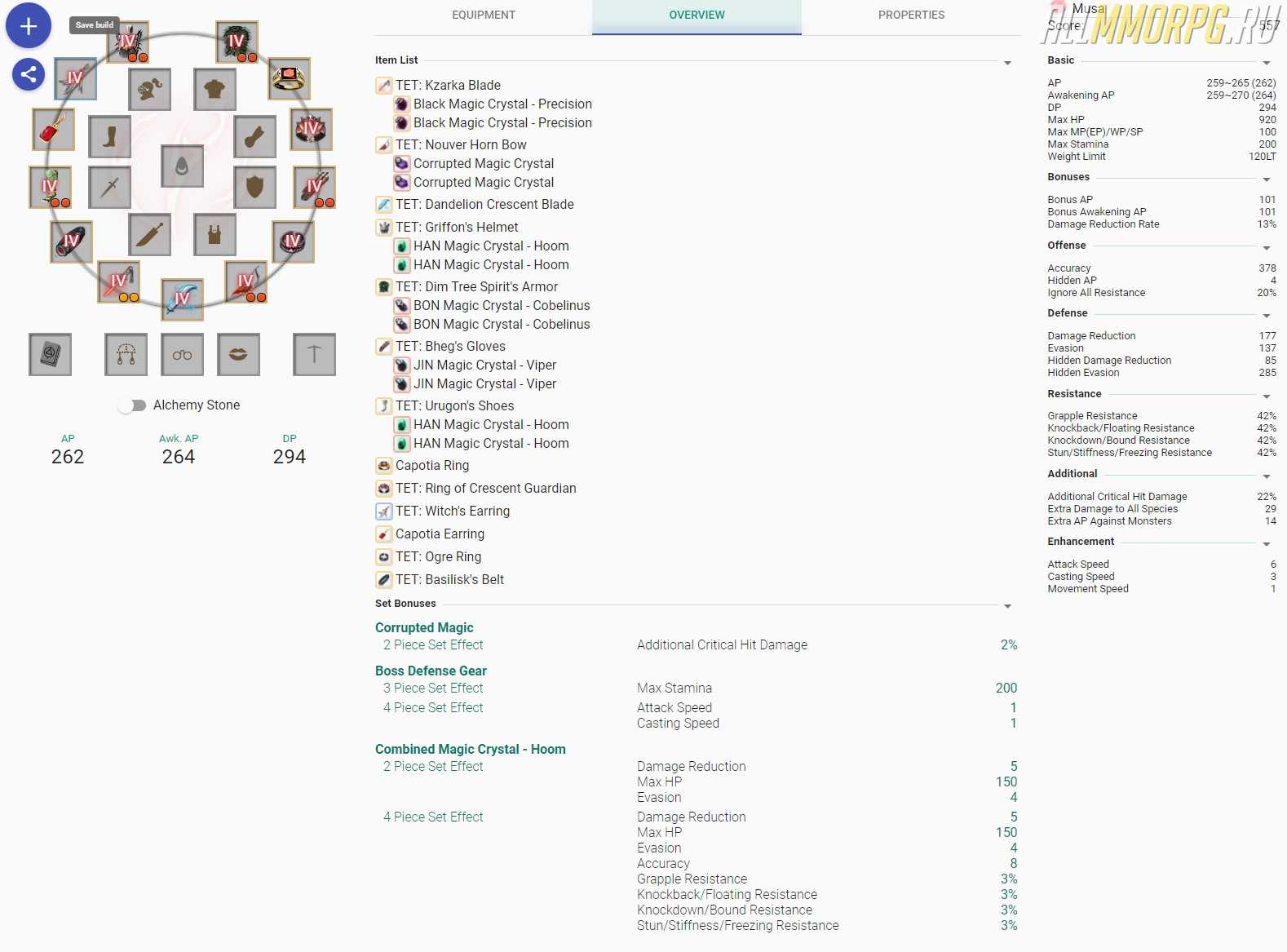Collapse the Set Bonuses section

[1007, 606]
